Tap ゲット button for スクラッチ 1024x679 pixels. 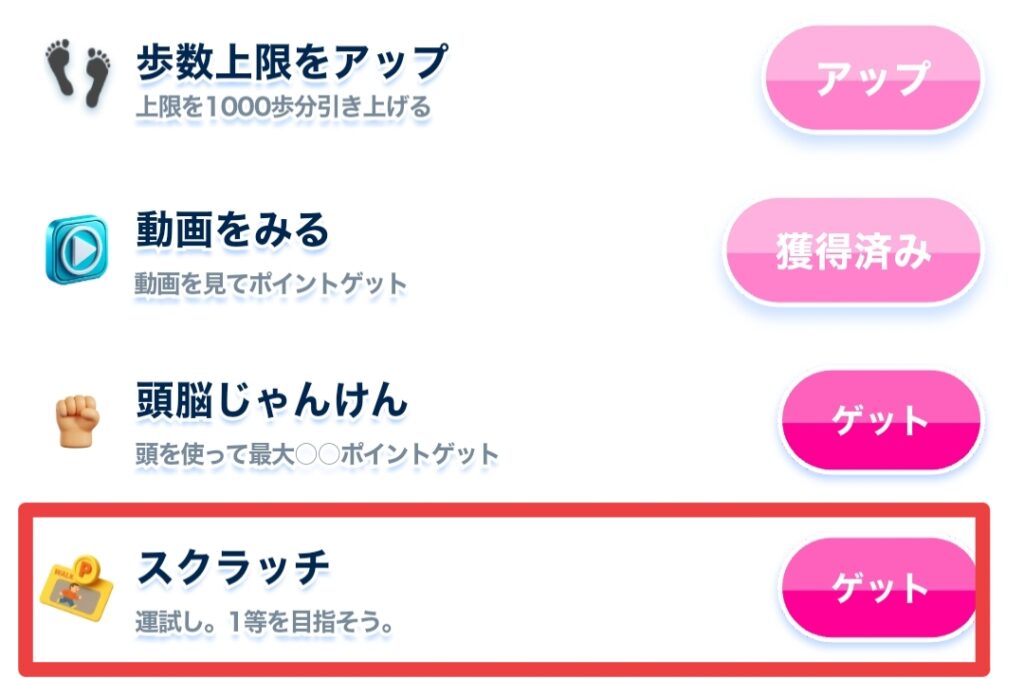879,589
